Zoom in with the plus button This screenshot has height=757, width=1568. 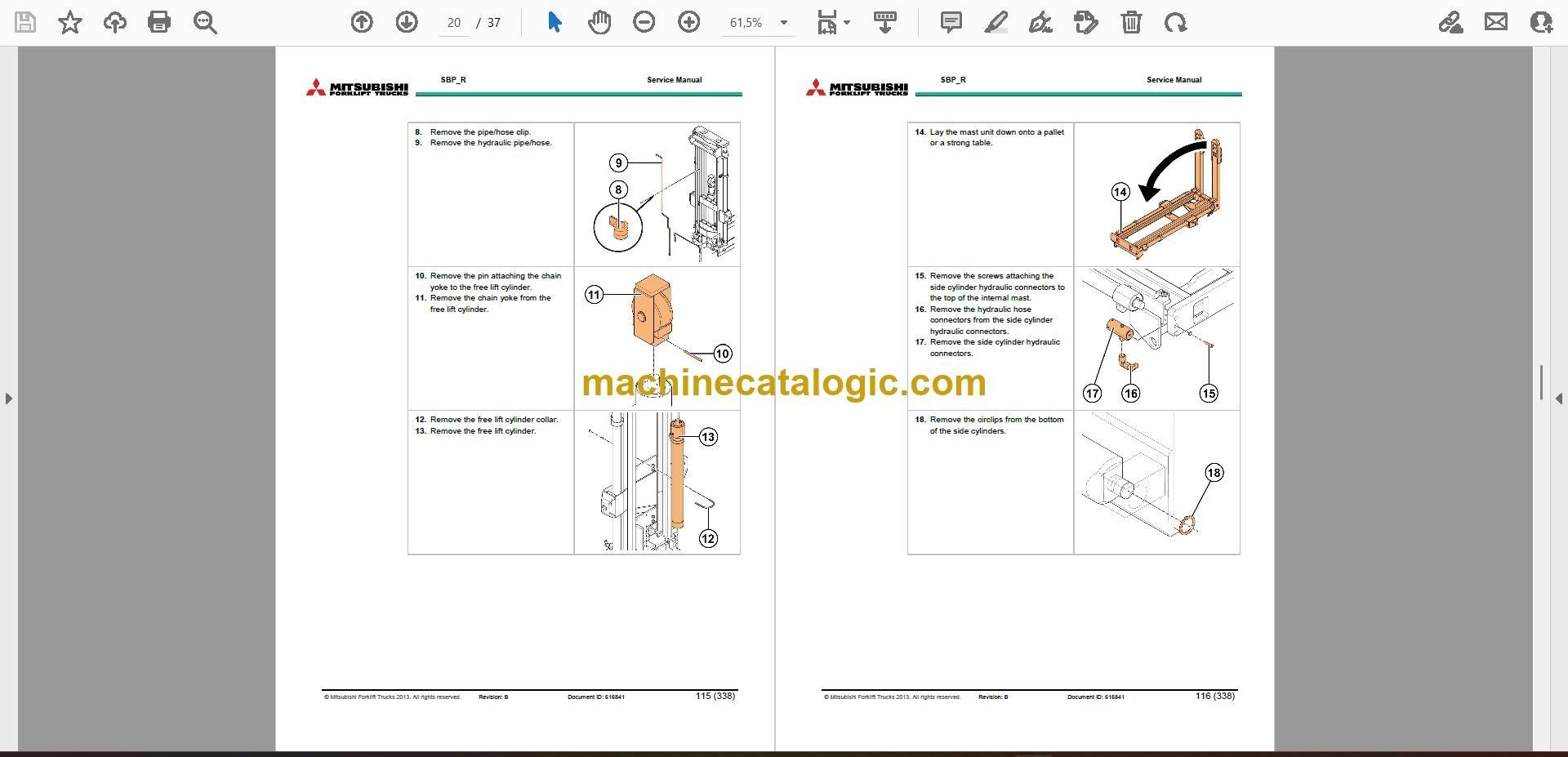pos(689,22)
